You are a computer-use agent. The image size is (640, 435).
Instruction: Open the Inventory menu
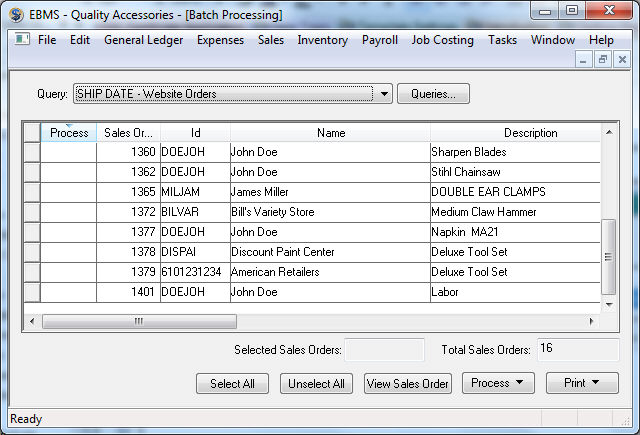(x=322, y=40)
